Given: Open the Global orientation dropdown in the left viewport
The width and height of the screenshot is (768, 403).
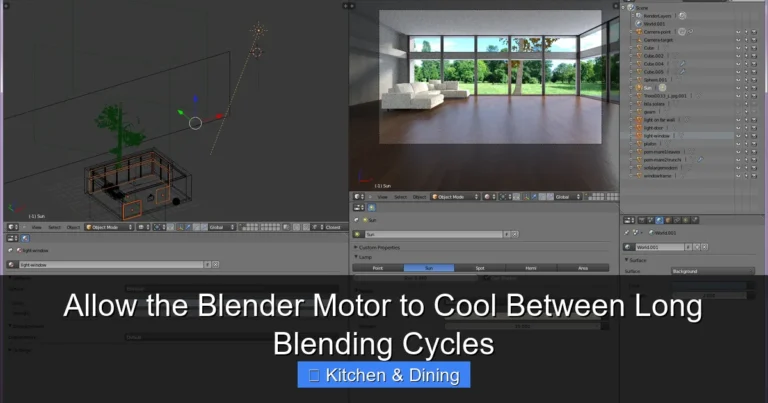Looking at the screenshot, I should [222, 227].
